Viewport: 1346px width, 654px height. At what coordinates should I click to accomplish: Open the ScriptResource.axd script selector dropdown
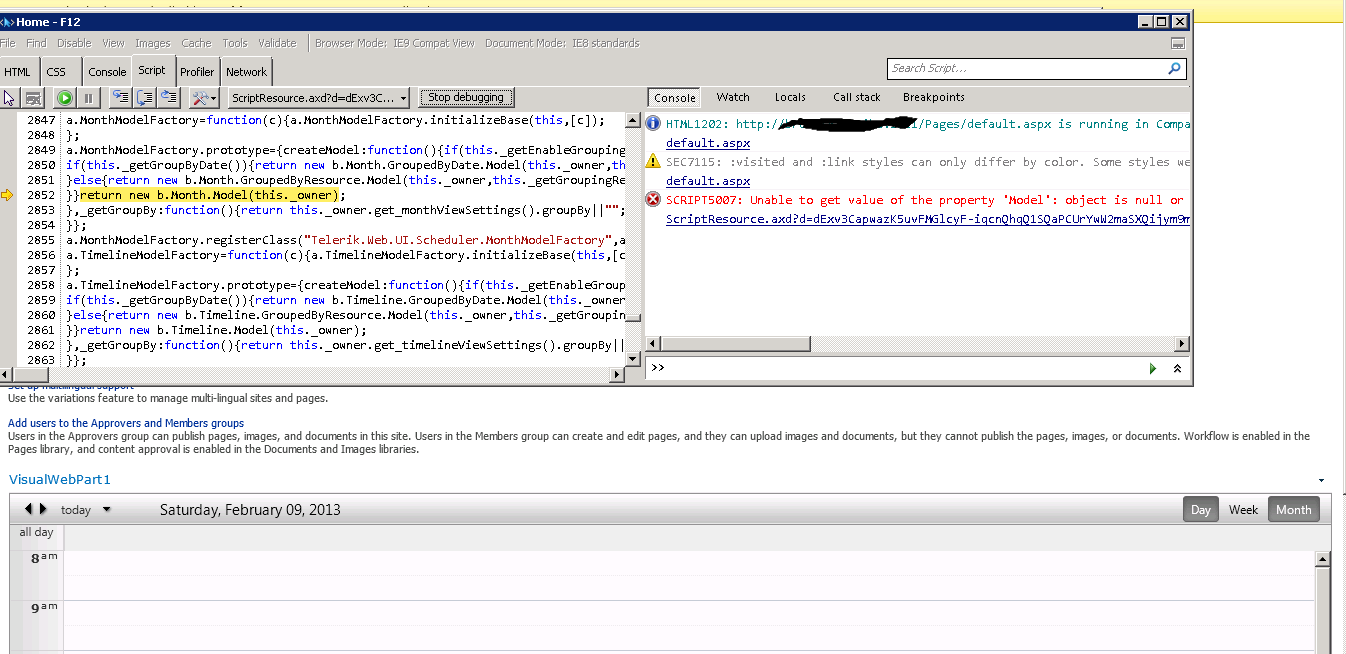pyautogui.click(x=319, y=98)
